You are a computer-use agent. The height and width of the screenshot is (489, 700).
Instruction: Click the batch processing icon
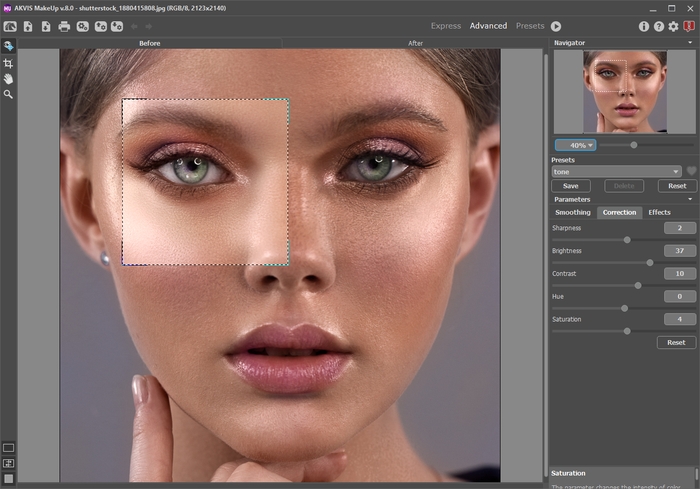(x=83, y=26)
